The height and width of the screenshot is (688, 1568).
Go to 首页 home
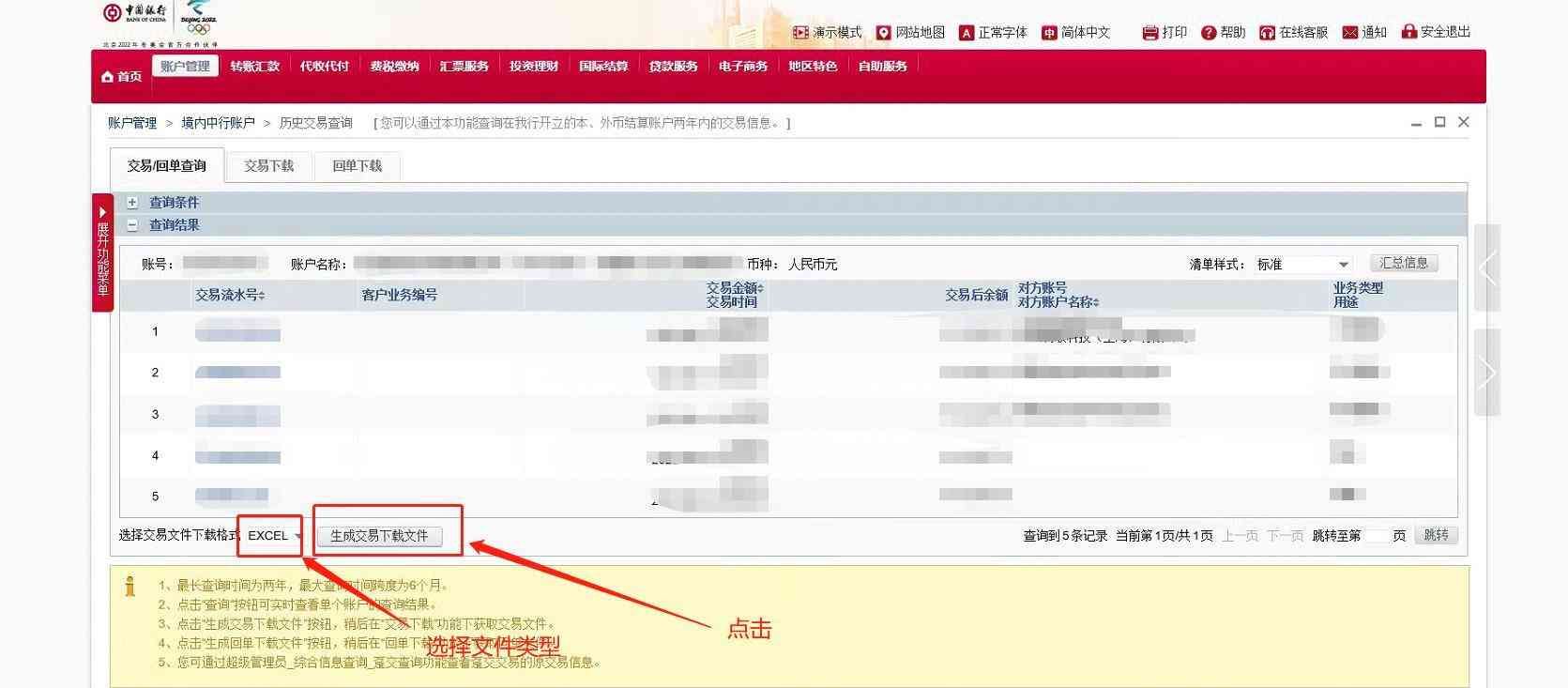pyautogui.click(x=121, y=76)
